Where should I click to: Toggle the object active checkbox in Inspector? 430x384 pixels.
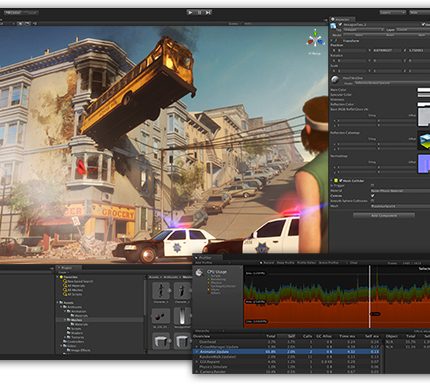tap(340, 25)
